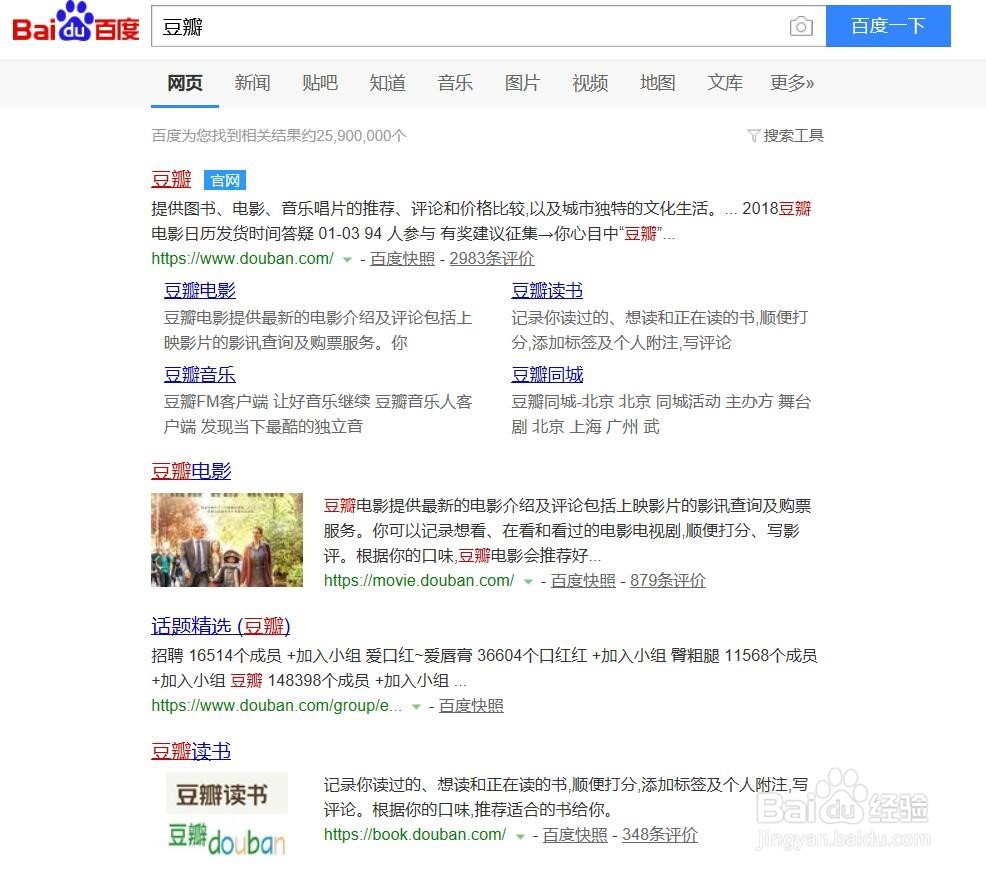Screen dimensions: 986x873
Task: Open the 话题精选 (豆瓣) result
Action: tap(221, 626)
